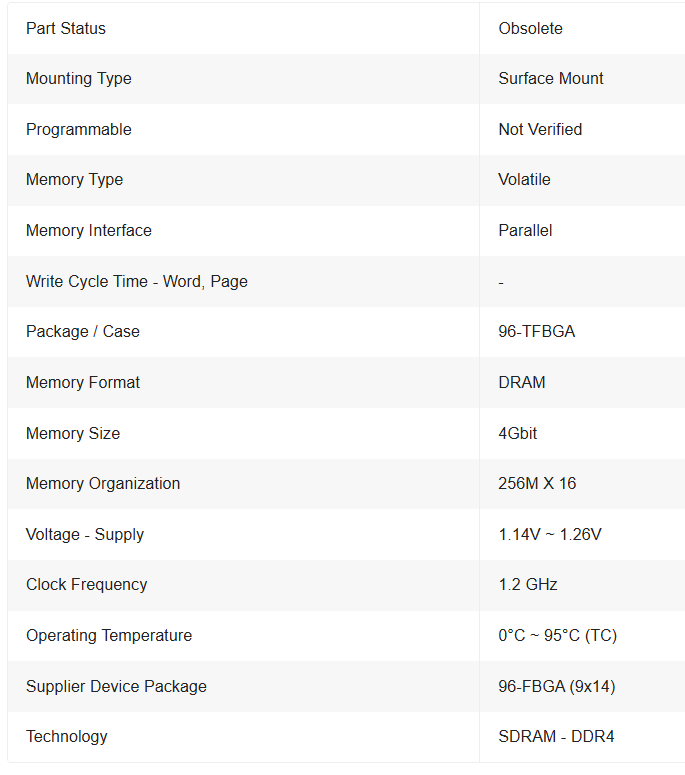Select the Parallel interface value
The height and width of the screenshot is (775, 685).
click(525, 230)
